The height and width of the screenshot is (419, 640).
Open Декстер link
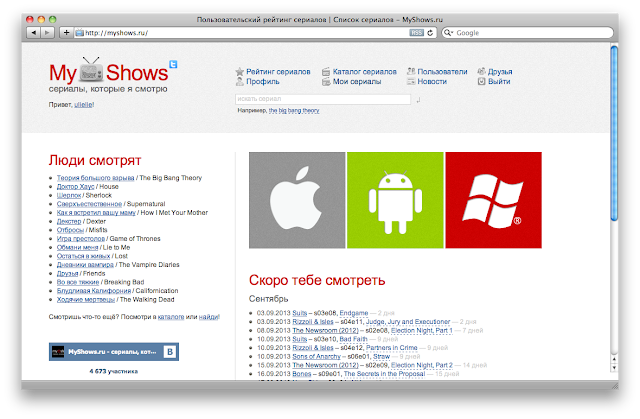[69, 222]
